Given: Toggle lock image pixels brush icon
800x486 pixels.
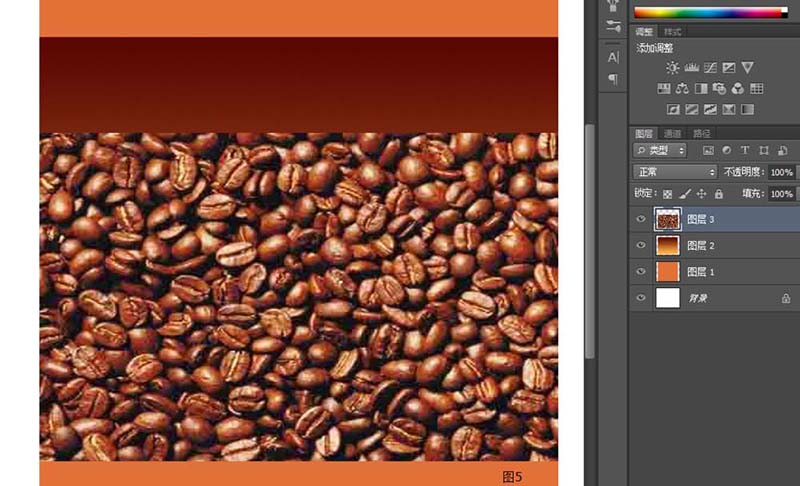Looking at the screenshot, I should (685, 194).
